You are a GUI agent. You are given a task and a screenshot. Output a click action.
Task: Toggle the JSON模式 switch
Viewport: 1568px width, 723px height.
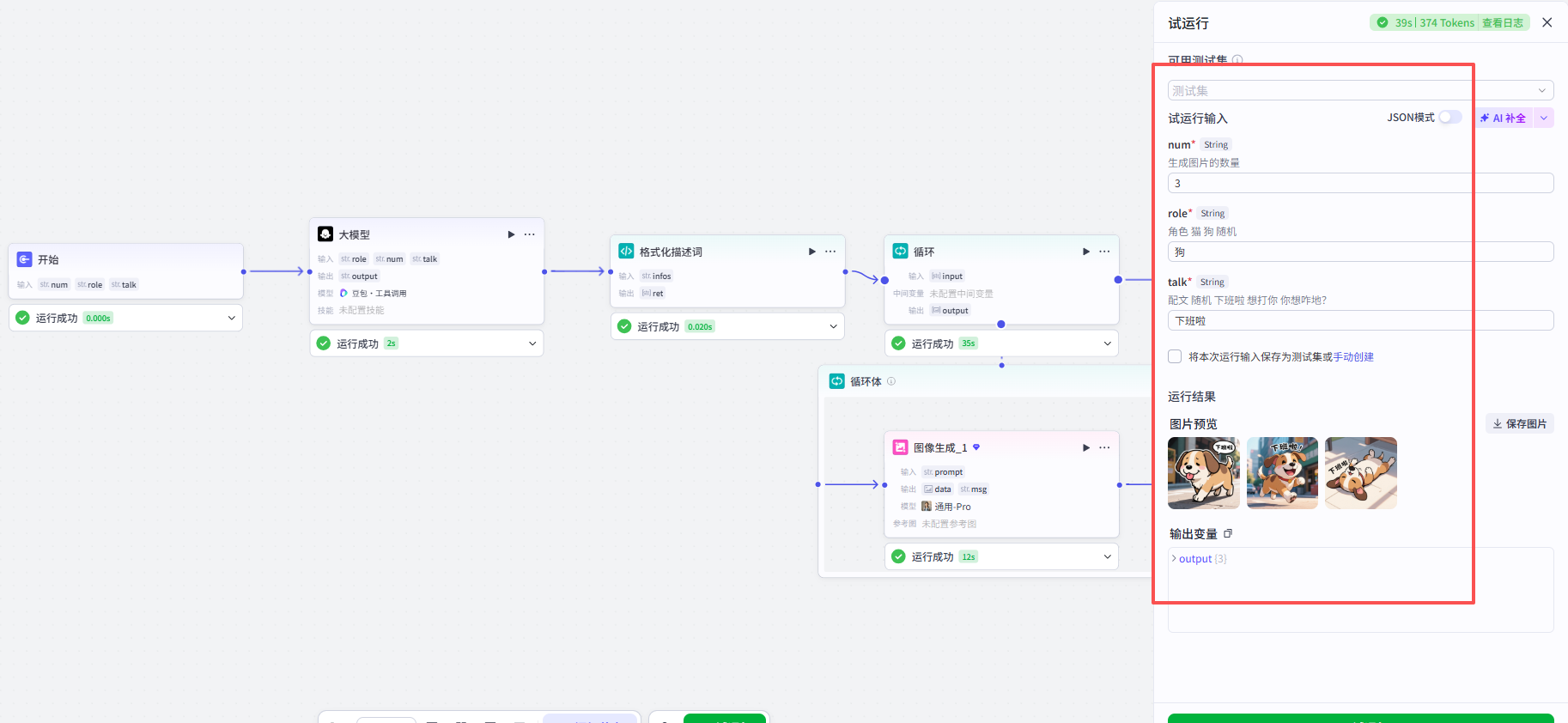click(1450, 118)
